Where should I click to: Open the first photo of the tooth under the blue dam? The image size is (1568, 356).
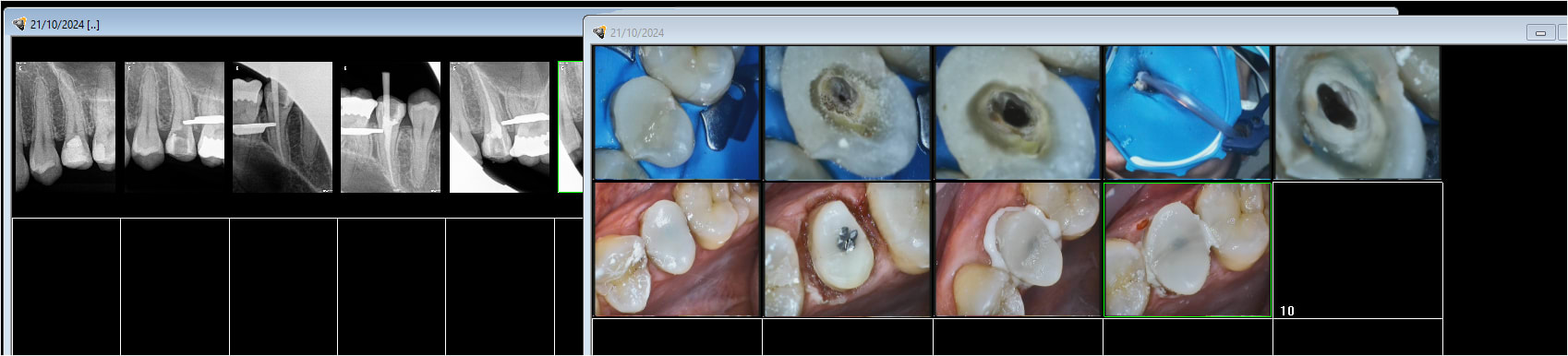coord(677,113)
